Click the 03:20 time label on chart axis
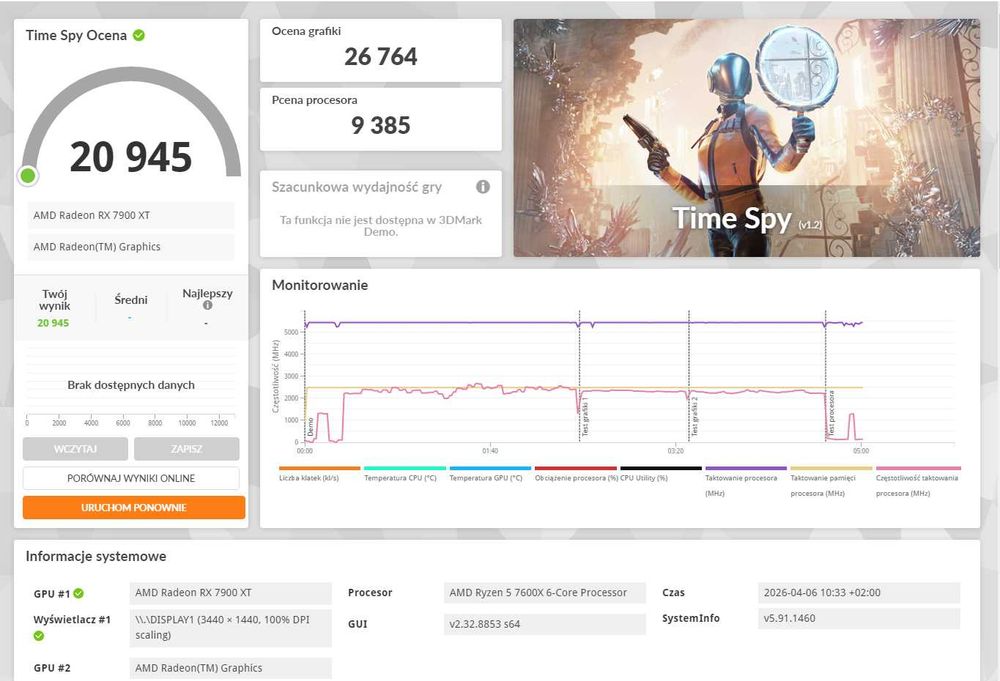This screenshot has width=1000, height=681. 675,451
